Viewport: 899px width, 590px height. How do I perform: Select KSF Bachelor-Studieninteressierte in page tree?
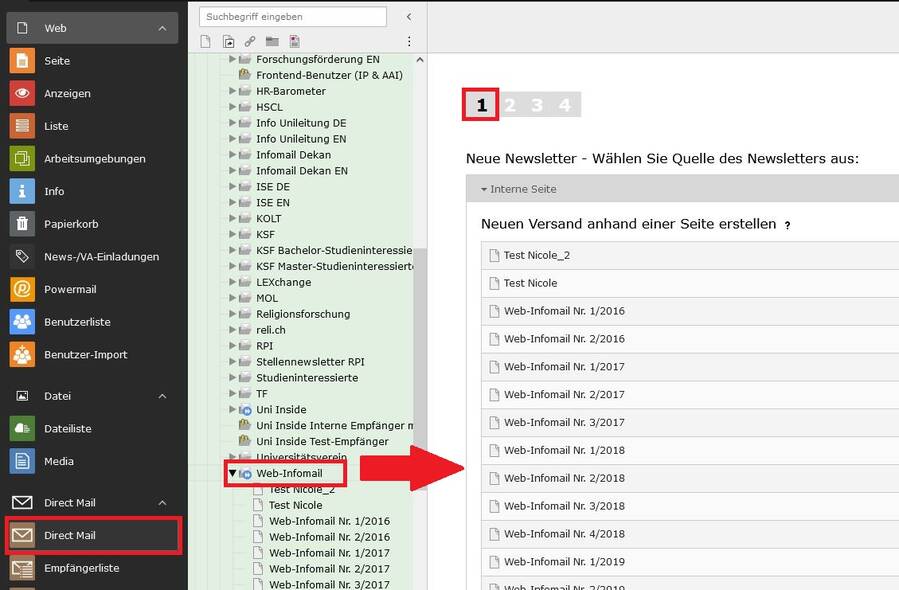[x=334, y=251]
